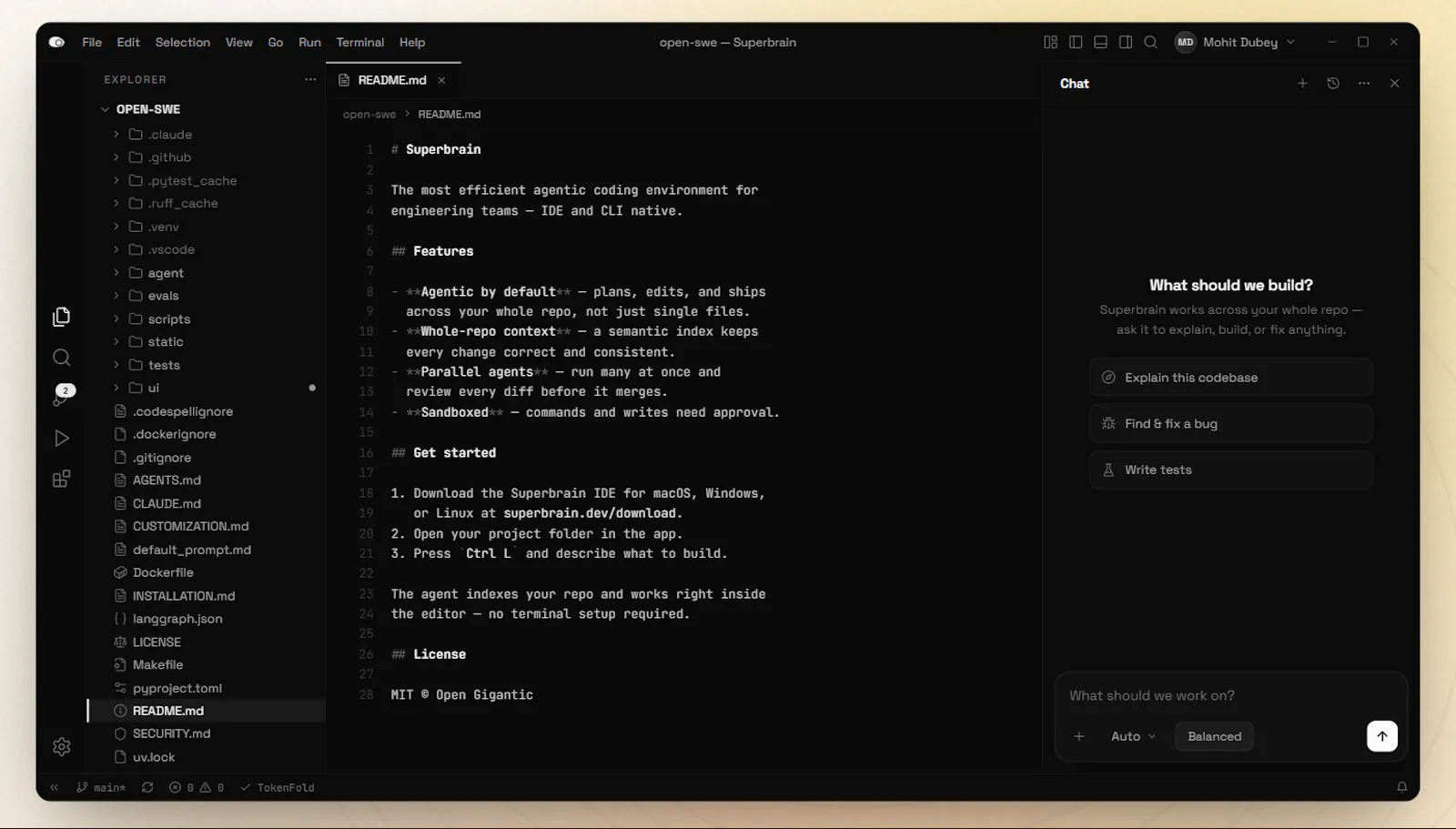Open the Help menu
1456x829 pixels.
(x=412, y=42)
